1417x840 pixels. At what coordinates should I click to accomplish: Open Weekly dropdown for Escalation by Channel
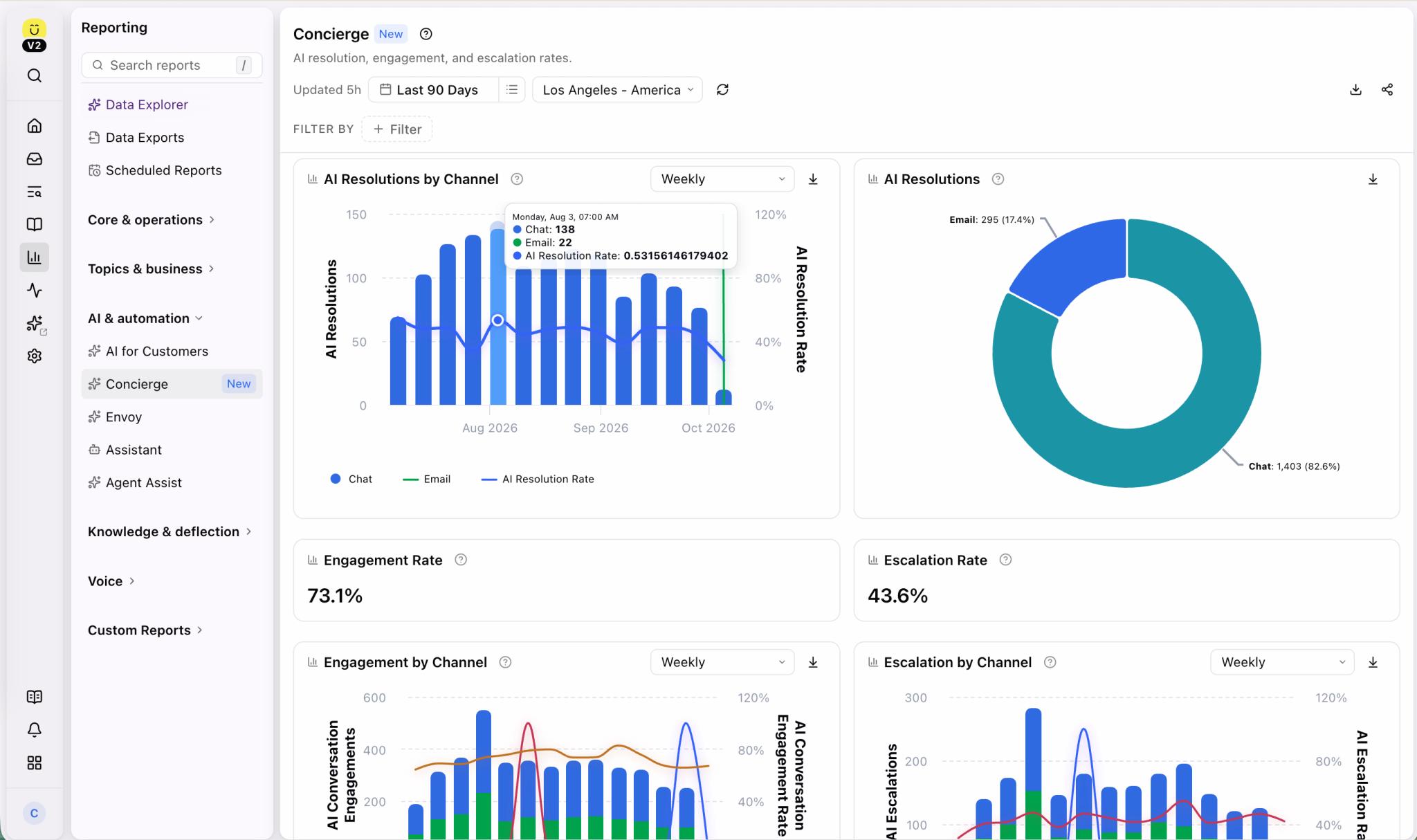click(x=1282, y=662)
